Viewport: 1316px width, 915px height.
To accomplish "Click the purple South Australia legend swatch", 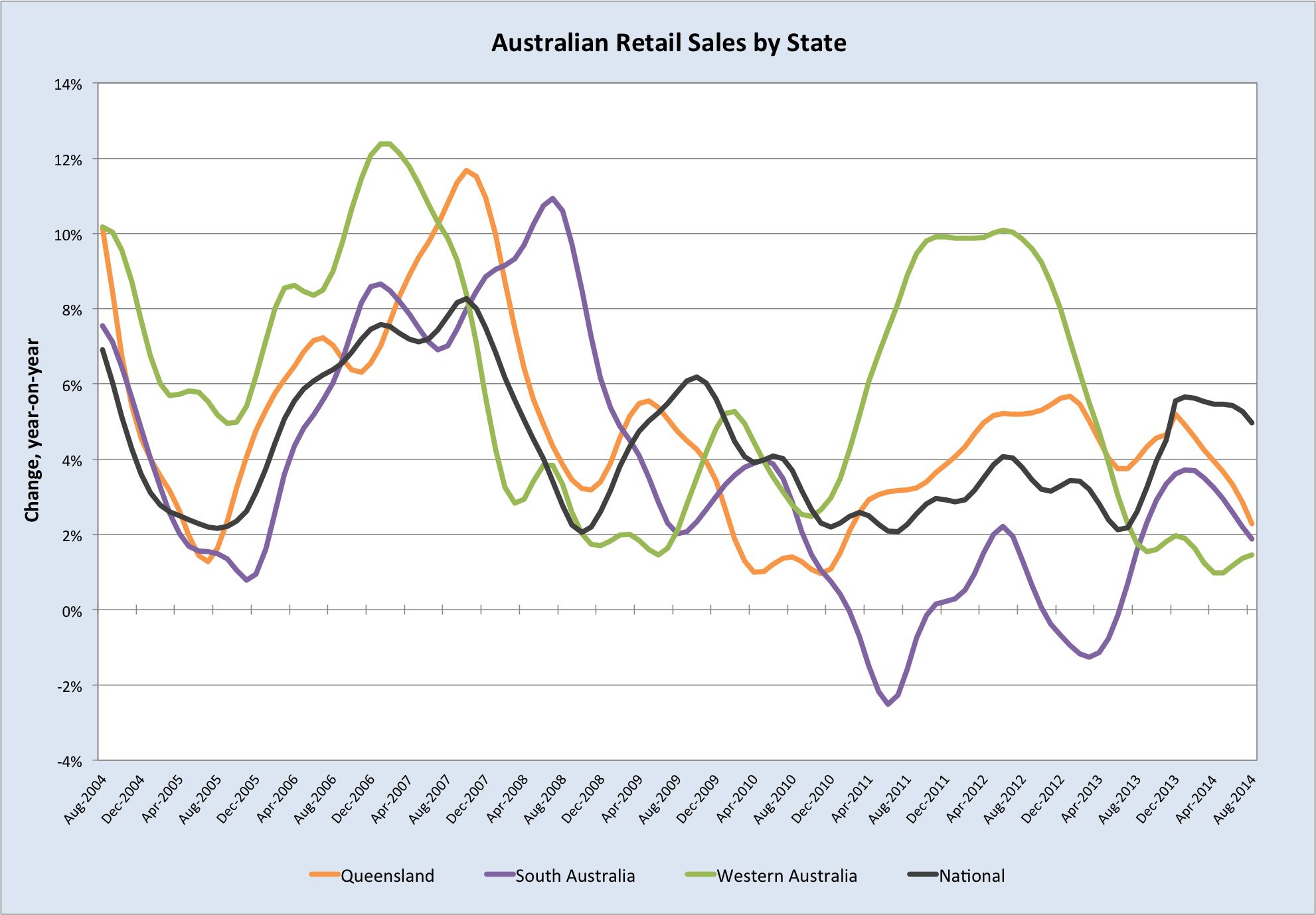I will (500, 875).
